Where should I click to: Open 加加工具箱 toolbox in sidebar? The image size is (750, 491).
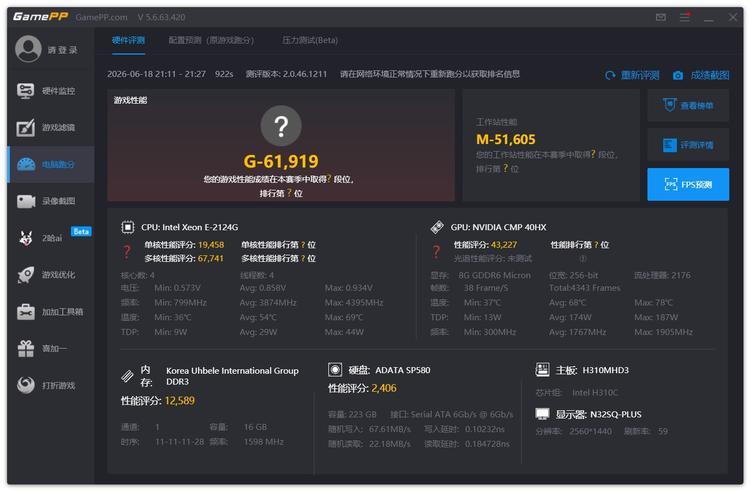[x=50, y=312]
